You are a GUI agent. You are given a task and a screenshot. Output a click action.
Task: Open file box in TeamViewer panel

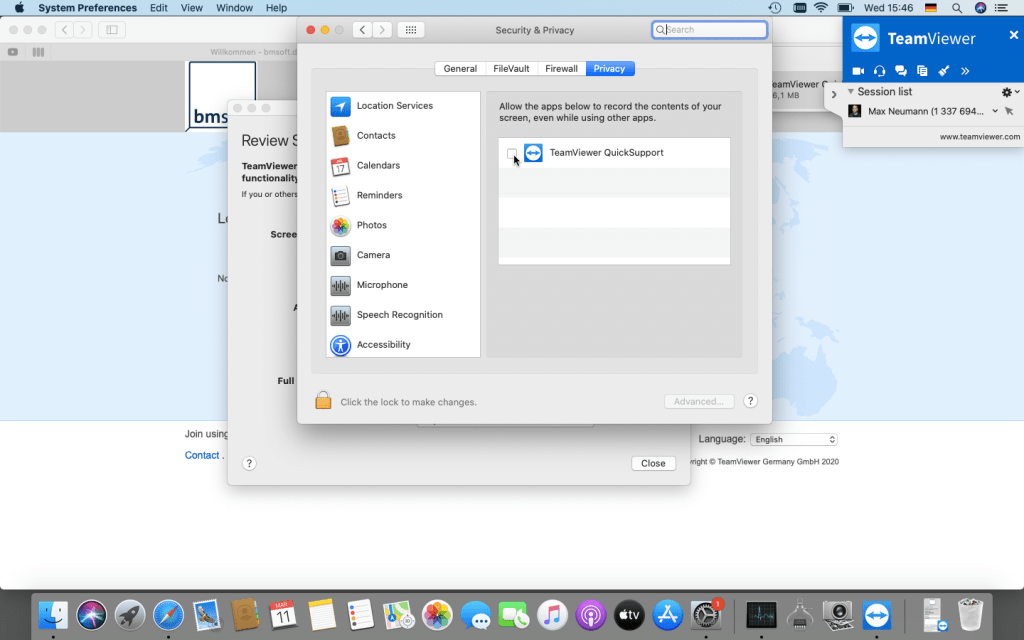(922, 71)
